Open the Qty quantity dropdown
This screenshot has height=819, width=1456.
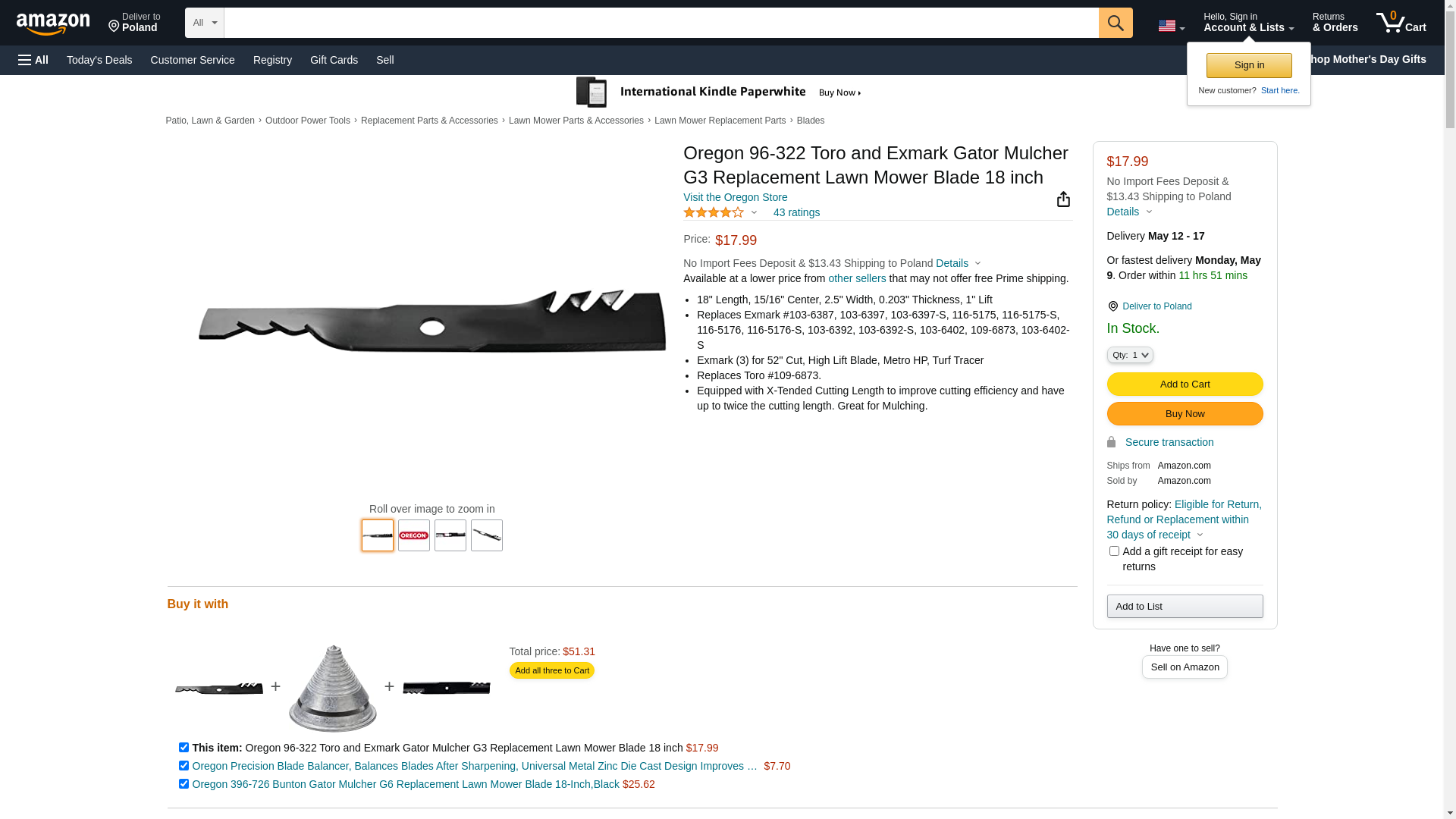(x=1130, y=355)
